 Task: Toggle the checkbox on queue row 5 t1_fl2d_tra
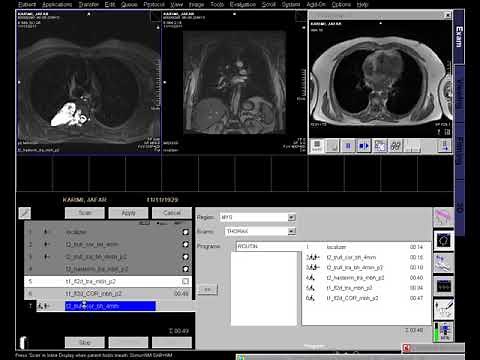coord(186,281)
